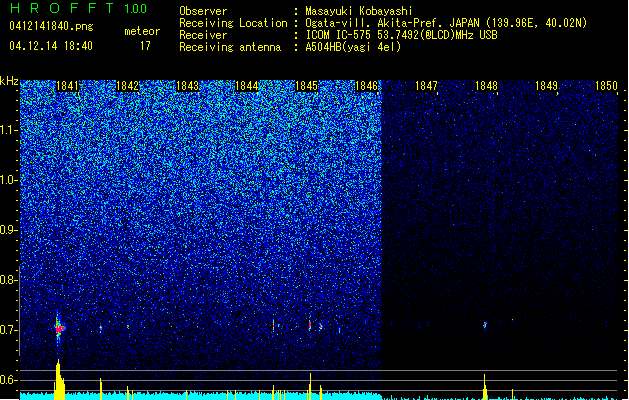Click the 1842 time marker
629x400 pixels.
[127, 86]
